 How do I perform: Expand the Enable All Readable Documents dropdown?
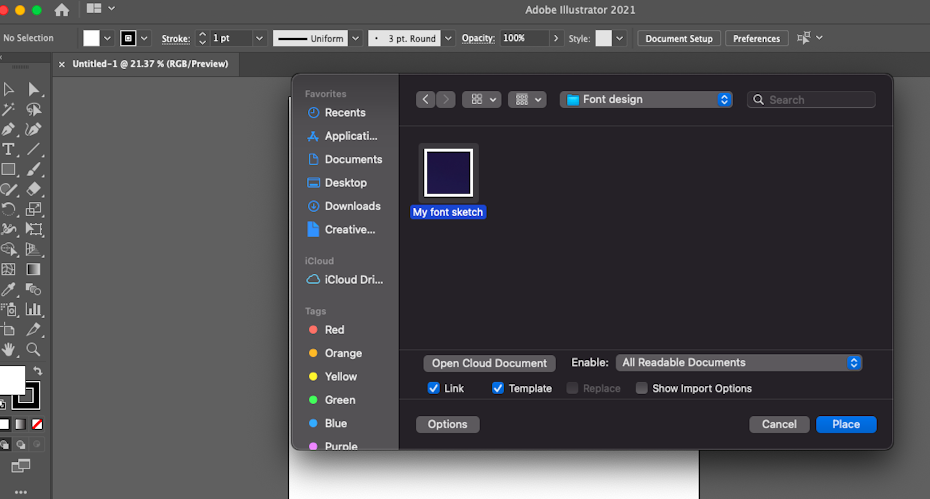tap(739, 363)
